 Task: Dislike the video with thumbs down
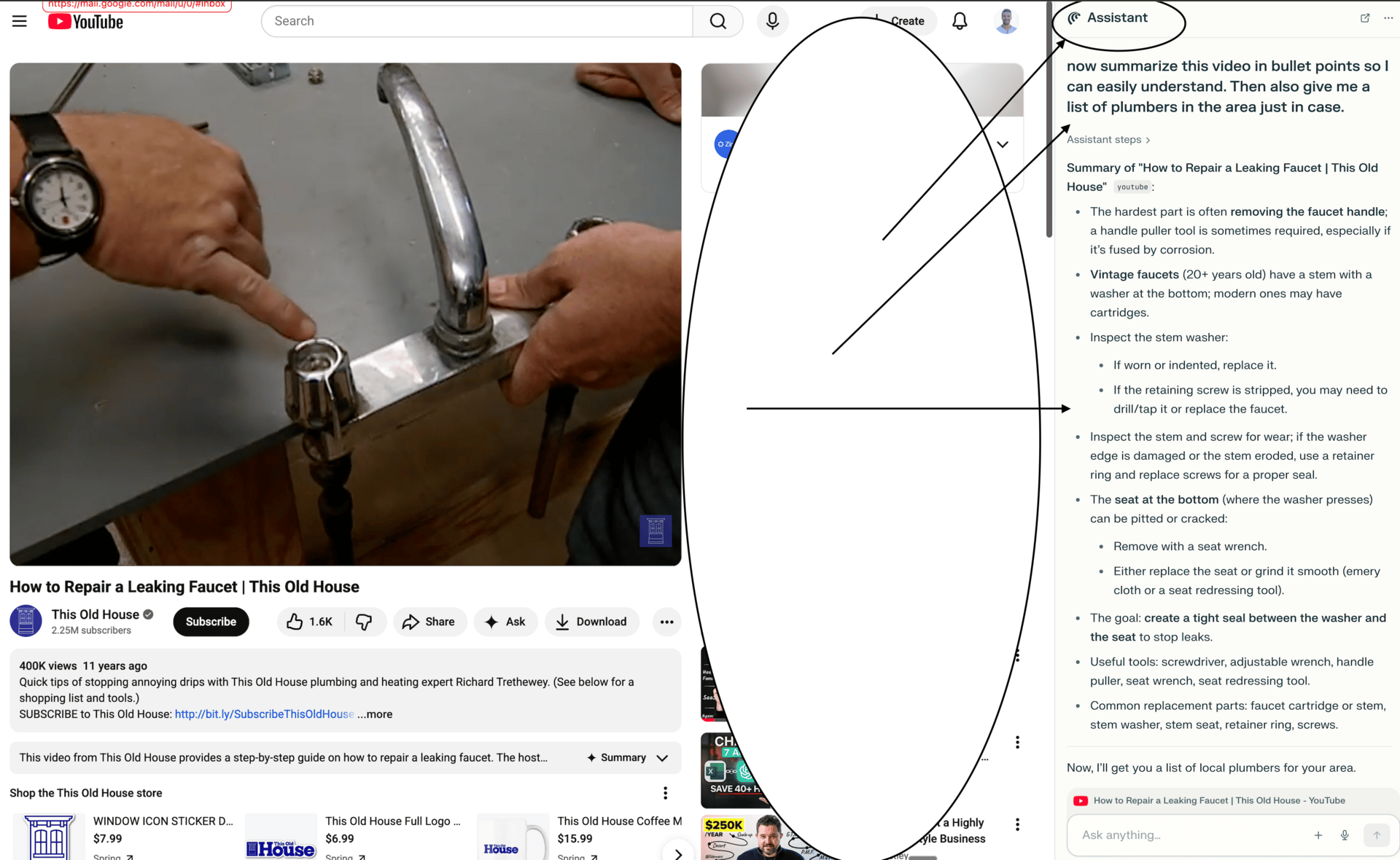tap(364, 622)
